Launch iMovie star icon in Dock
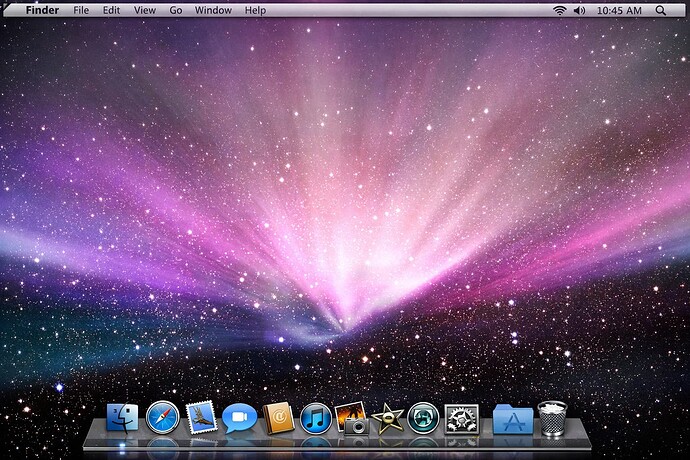The width and height of the screenshot is (690, 460). coord(387,418)
